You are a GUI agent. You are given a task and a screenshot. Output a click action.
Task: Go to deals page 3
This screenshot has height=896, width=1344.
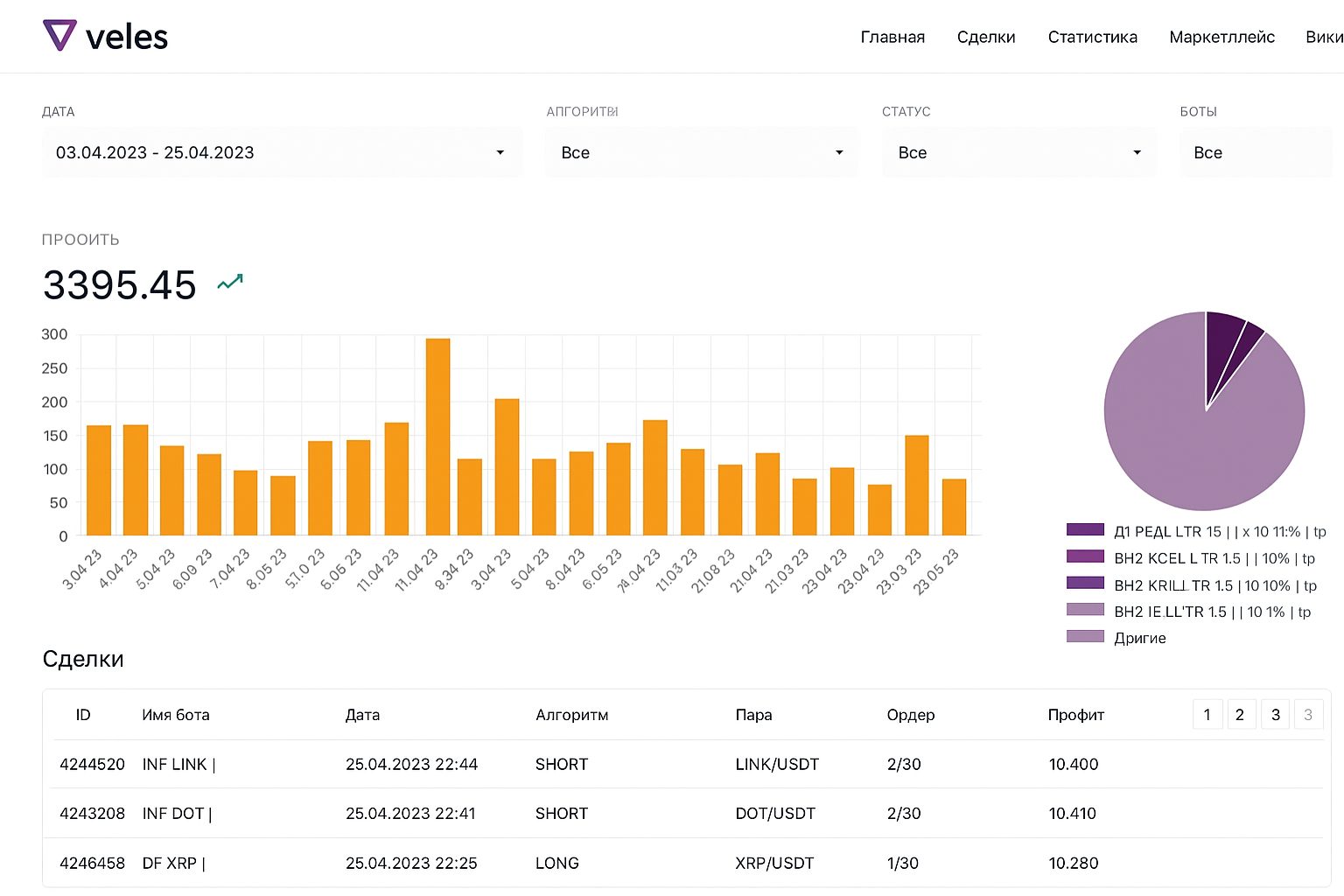(x=1276, y=714)
